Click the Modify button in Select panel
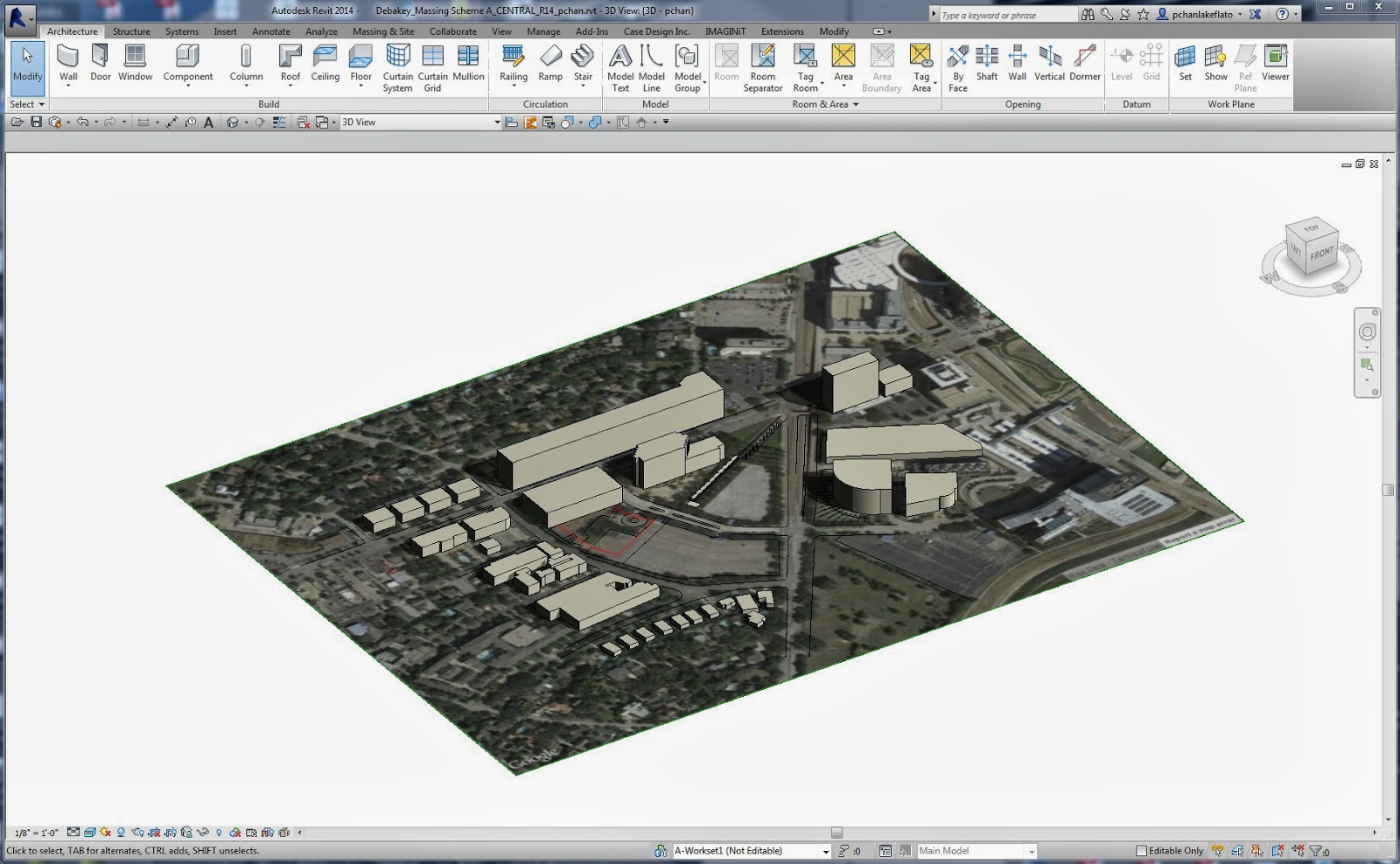This screenshot has height=864, width=1400. 27,61
